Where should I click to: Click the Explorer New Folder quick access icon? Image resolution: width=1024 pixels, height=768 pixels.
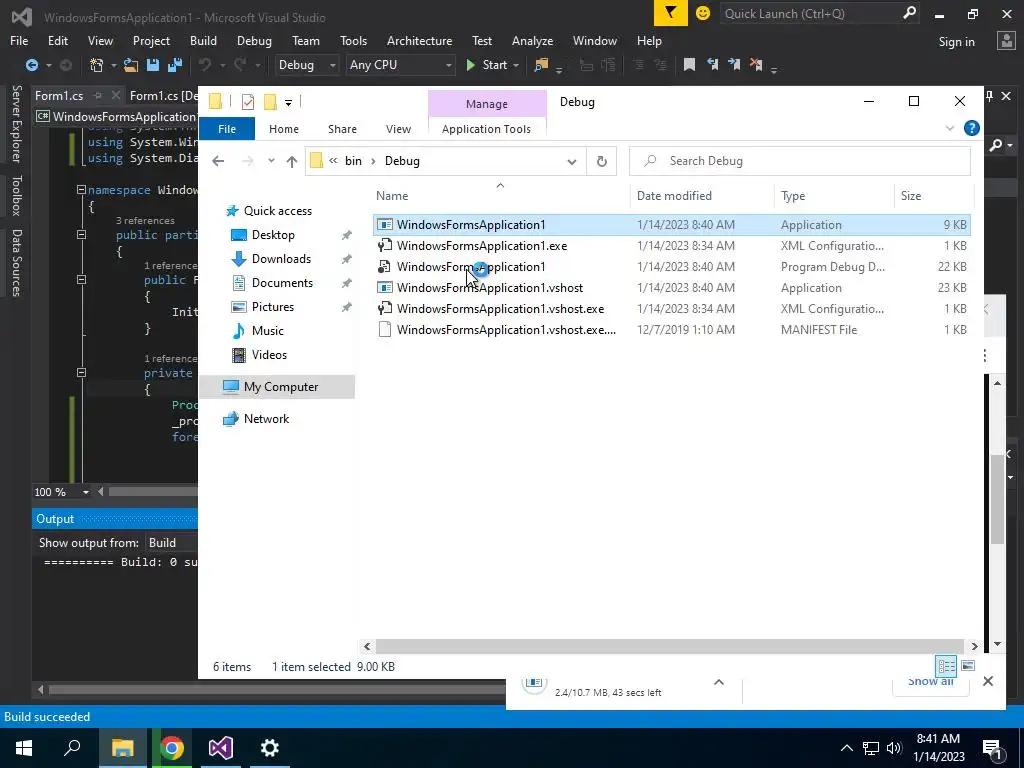[x=270, y=102]
